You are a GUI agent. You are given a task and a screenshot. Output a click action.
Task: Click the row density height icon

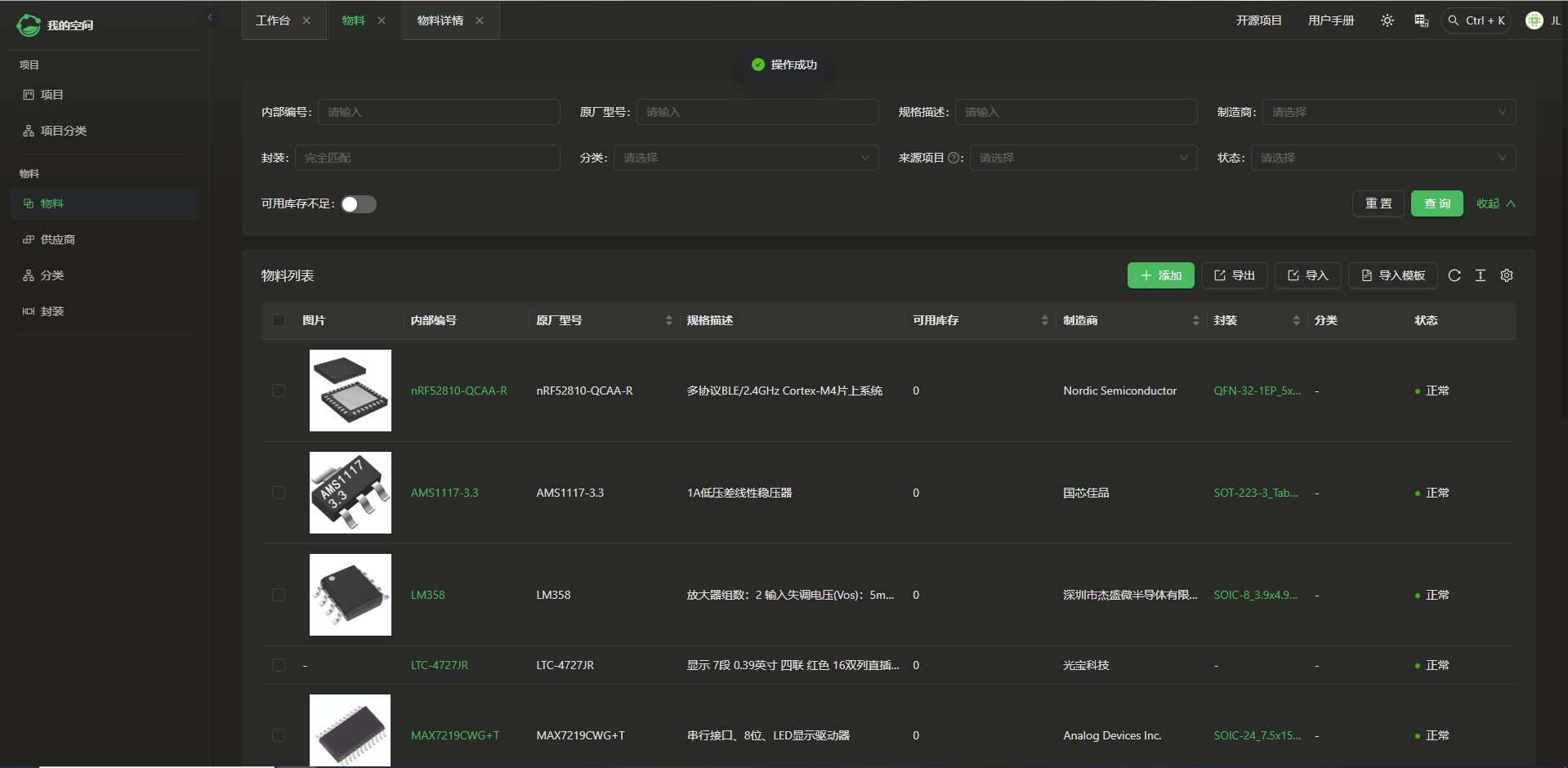pyautogui.click(x=1480, y=276)
